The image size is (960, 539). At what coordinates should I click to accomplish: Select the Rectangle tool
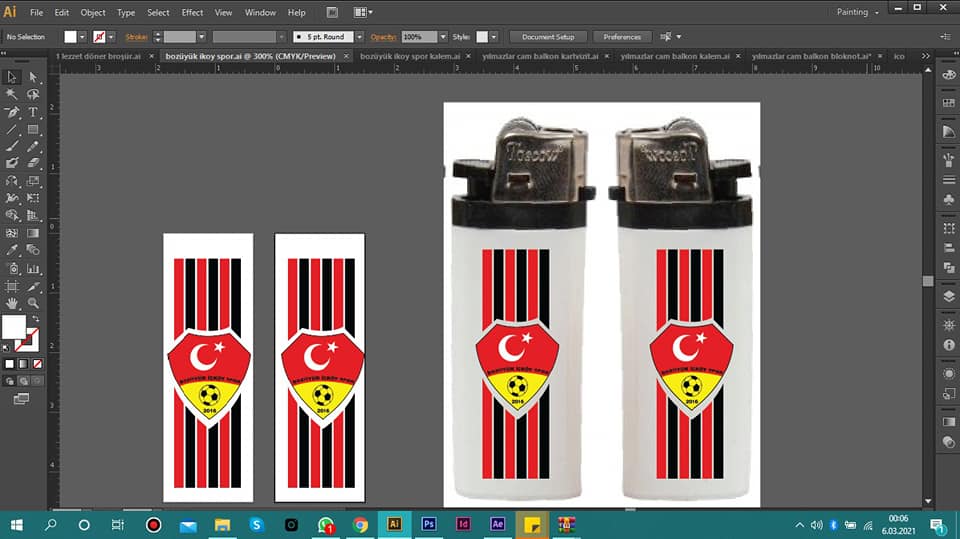tap(32, 129)
